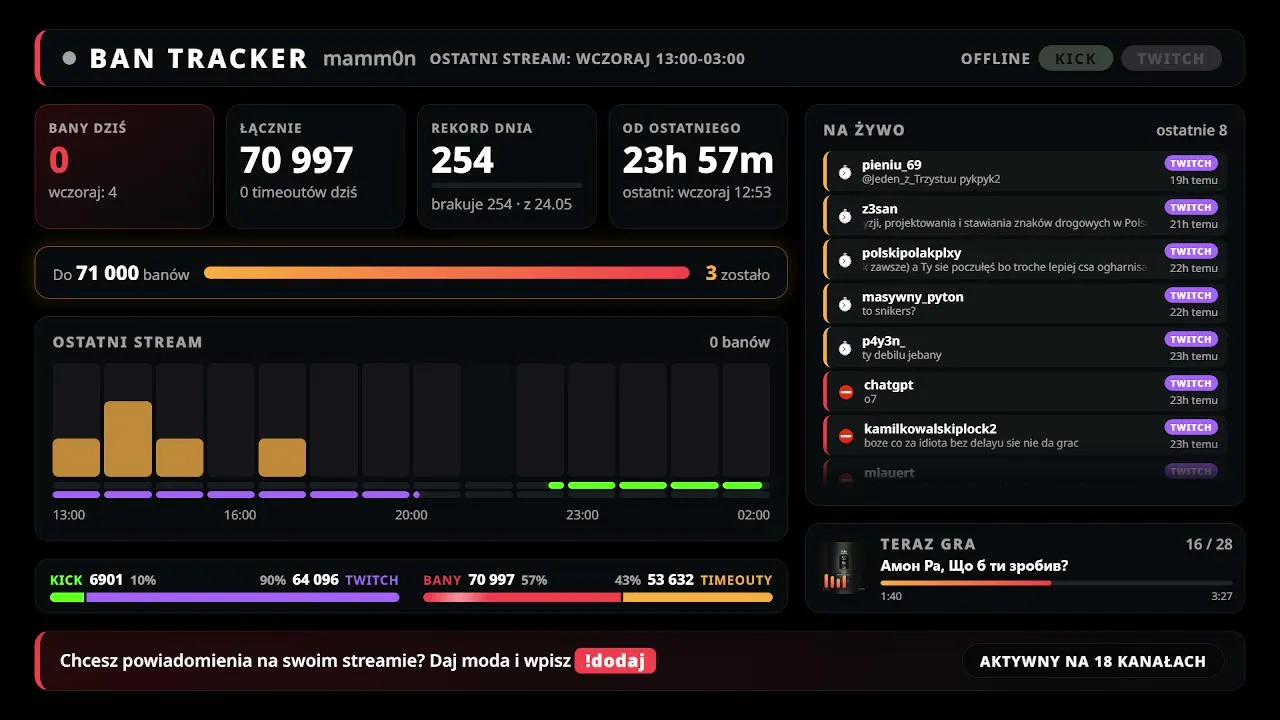Click the BAN TRACKER title
The height and width of the screenshot is (720, 1280).
coord(198,58)
